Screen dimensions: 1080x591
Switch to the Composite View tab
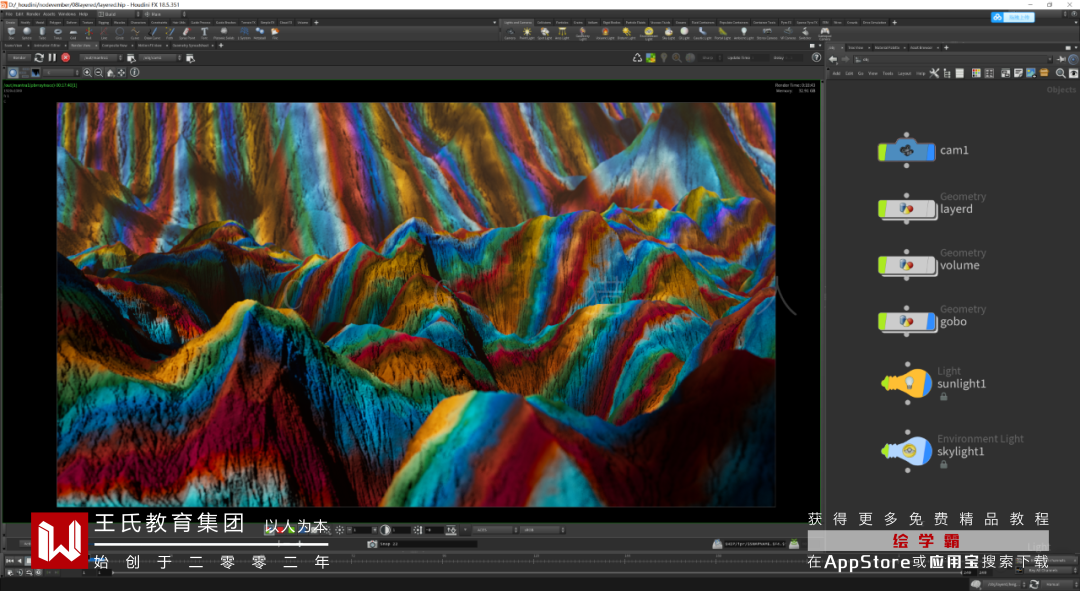tap(114, 45)
